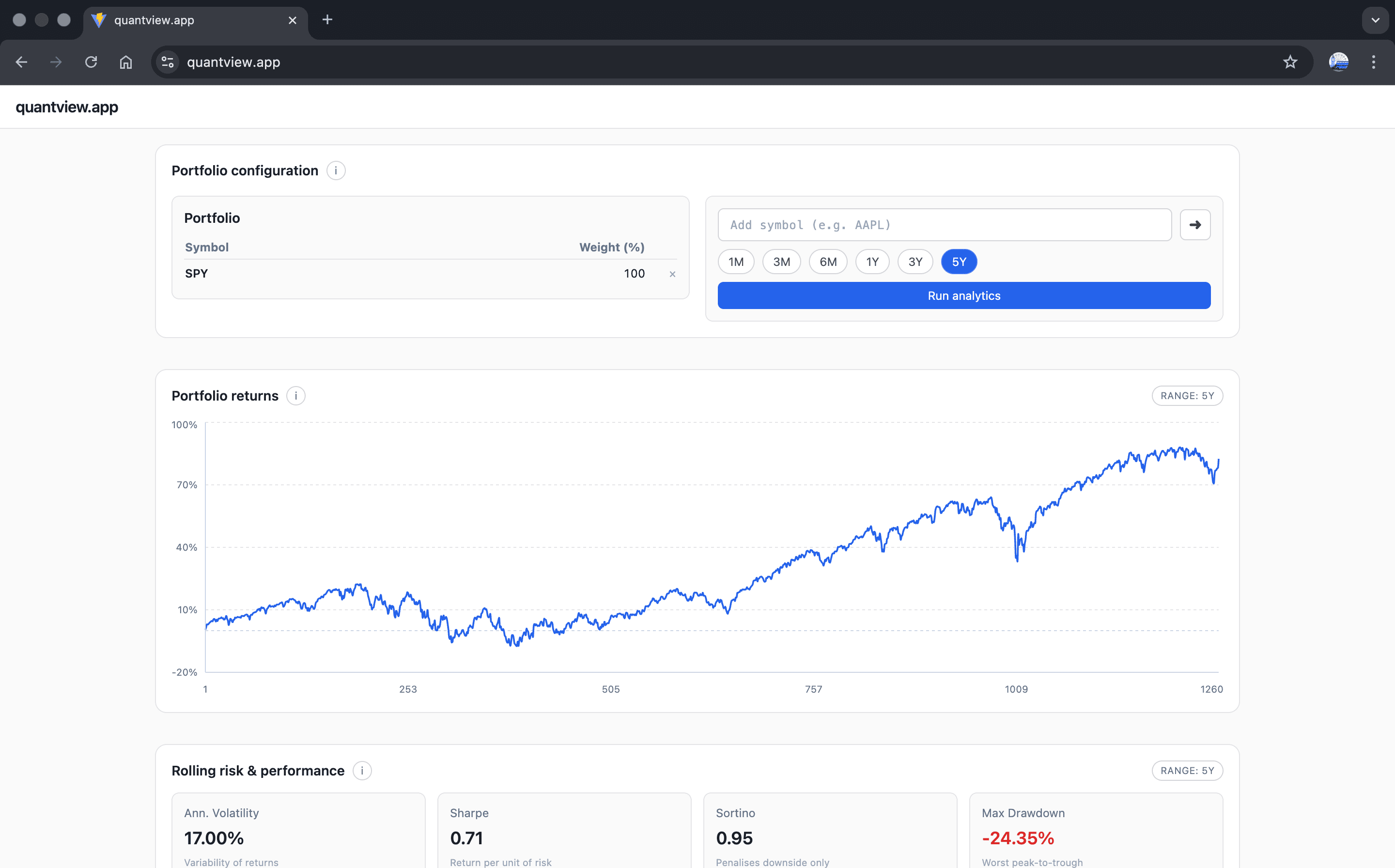Click the Ann. Volatility 17.00% value
1395x868 pixels.
click(x=214, y=838)
